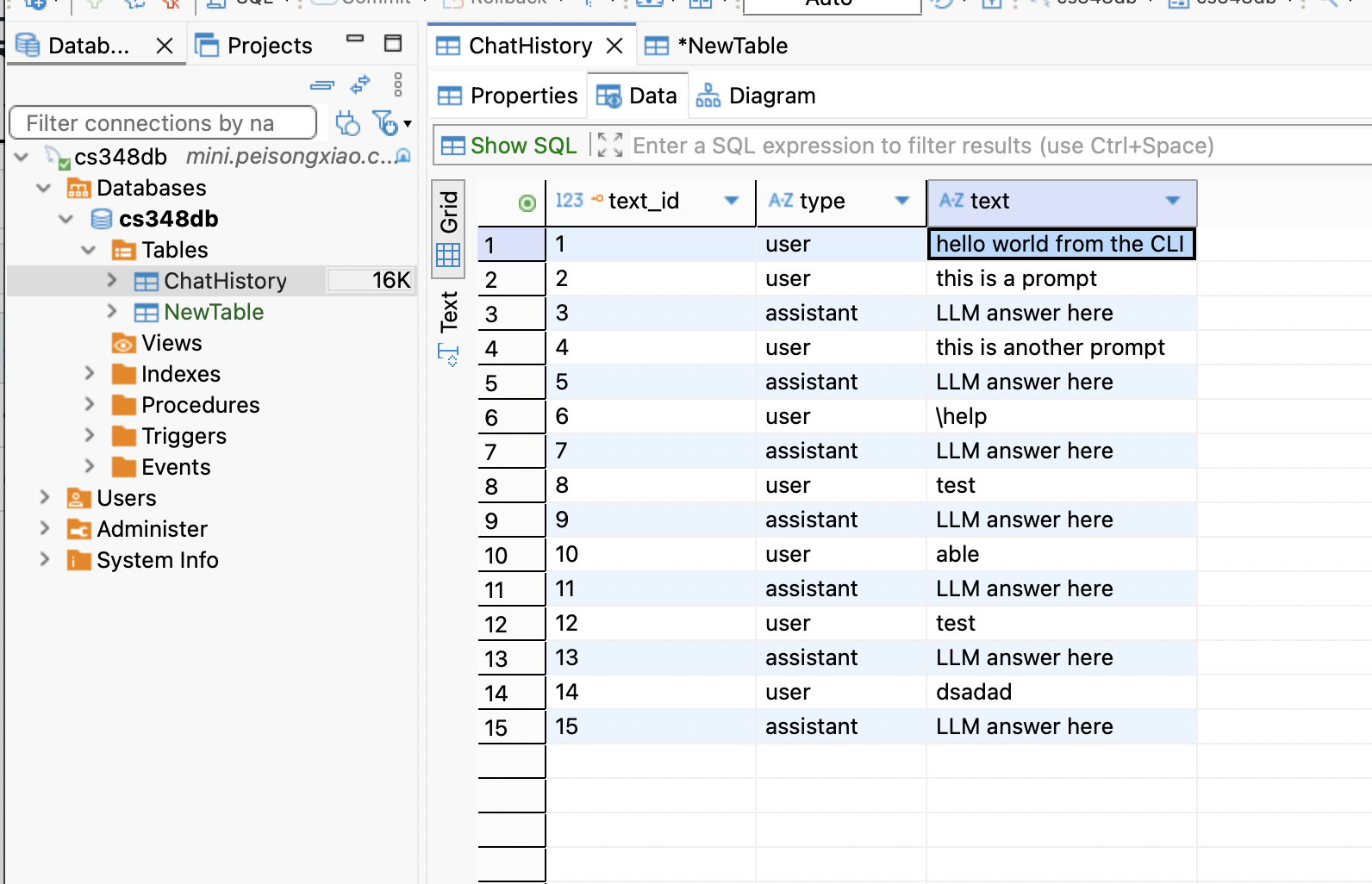Click the record mode icon below Text
Viewport: 1372px width, 884px height.
(448, 354)
